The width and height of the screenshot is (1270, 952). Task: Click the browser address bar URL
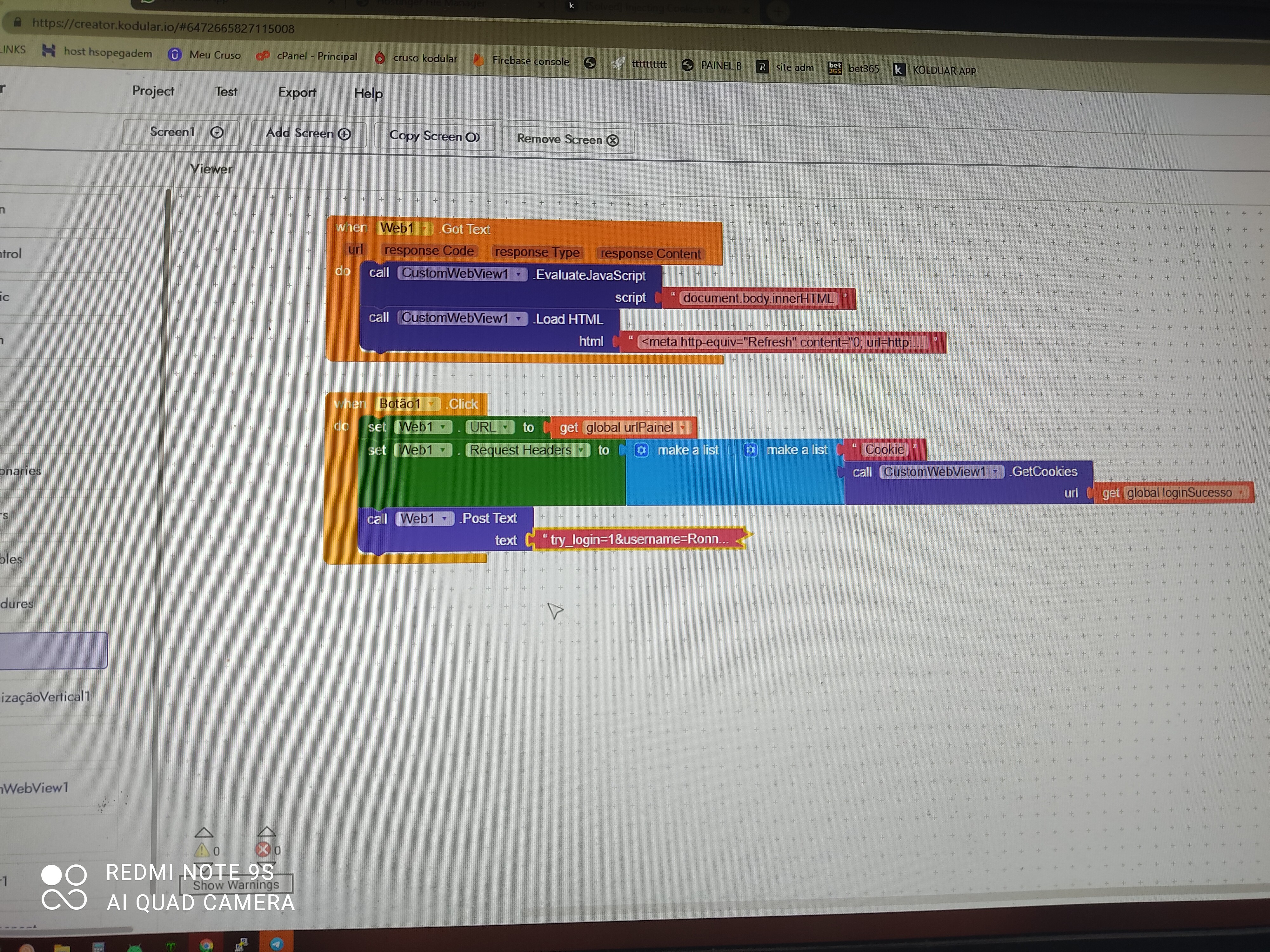click(x=163, y=26)
